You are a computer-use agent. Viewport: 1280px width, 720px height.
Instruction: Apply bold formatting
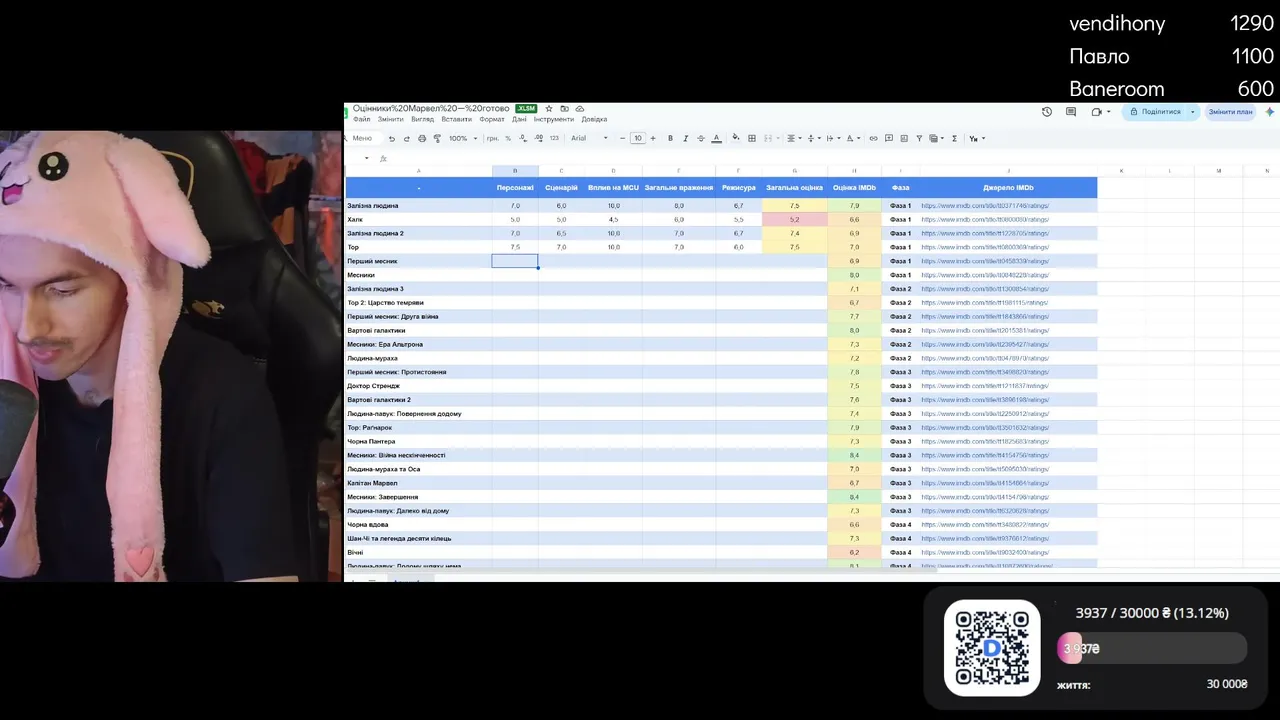tap(670, 138)
